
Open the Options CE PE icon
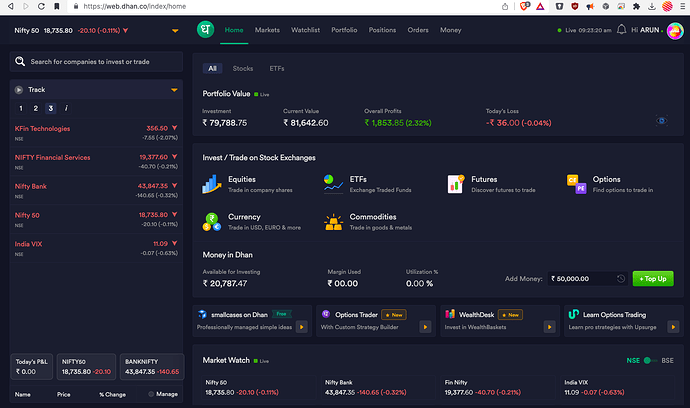pyautogui.click(x=576, y=184)
